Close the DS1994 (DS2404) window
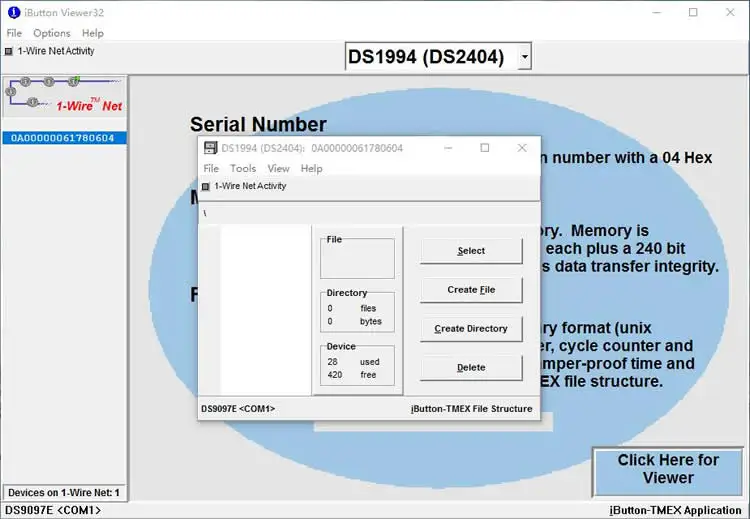Screen dimensions: 750x519 coord(522,148)
